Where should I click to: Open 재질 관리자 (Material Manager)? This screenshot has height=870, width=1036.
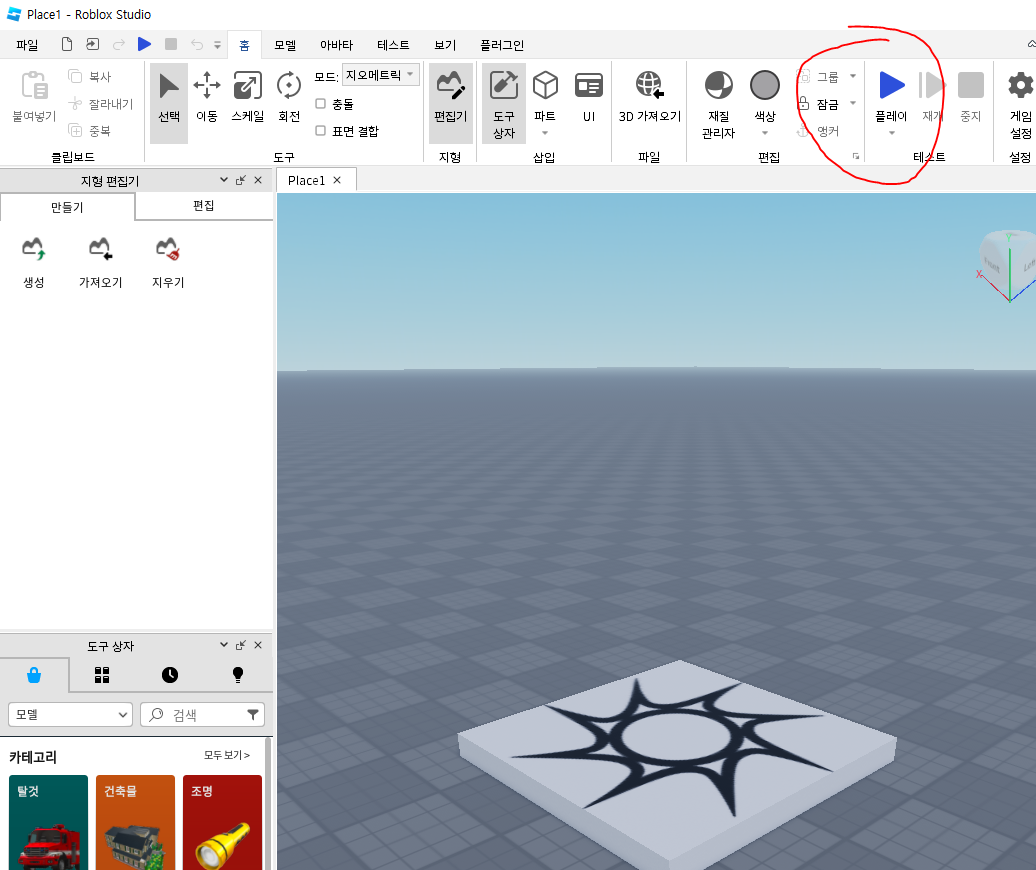(x=718, y=104)
